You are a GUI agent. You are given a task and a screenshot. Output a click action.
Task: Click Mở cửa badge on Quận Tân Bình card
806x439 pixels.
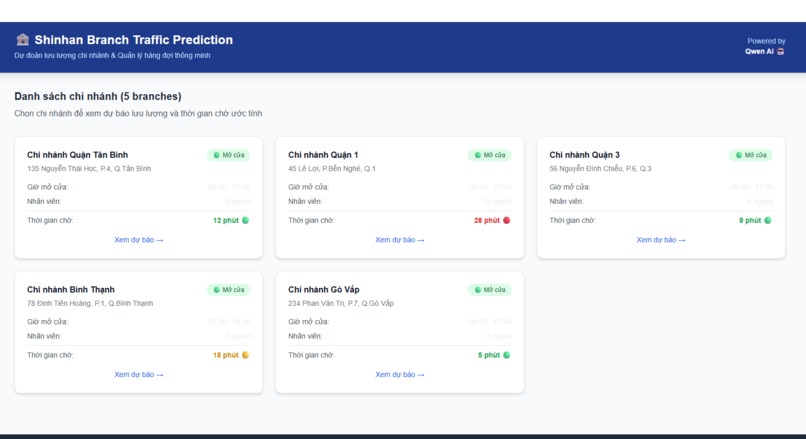point(229,155)
